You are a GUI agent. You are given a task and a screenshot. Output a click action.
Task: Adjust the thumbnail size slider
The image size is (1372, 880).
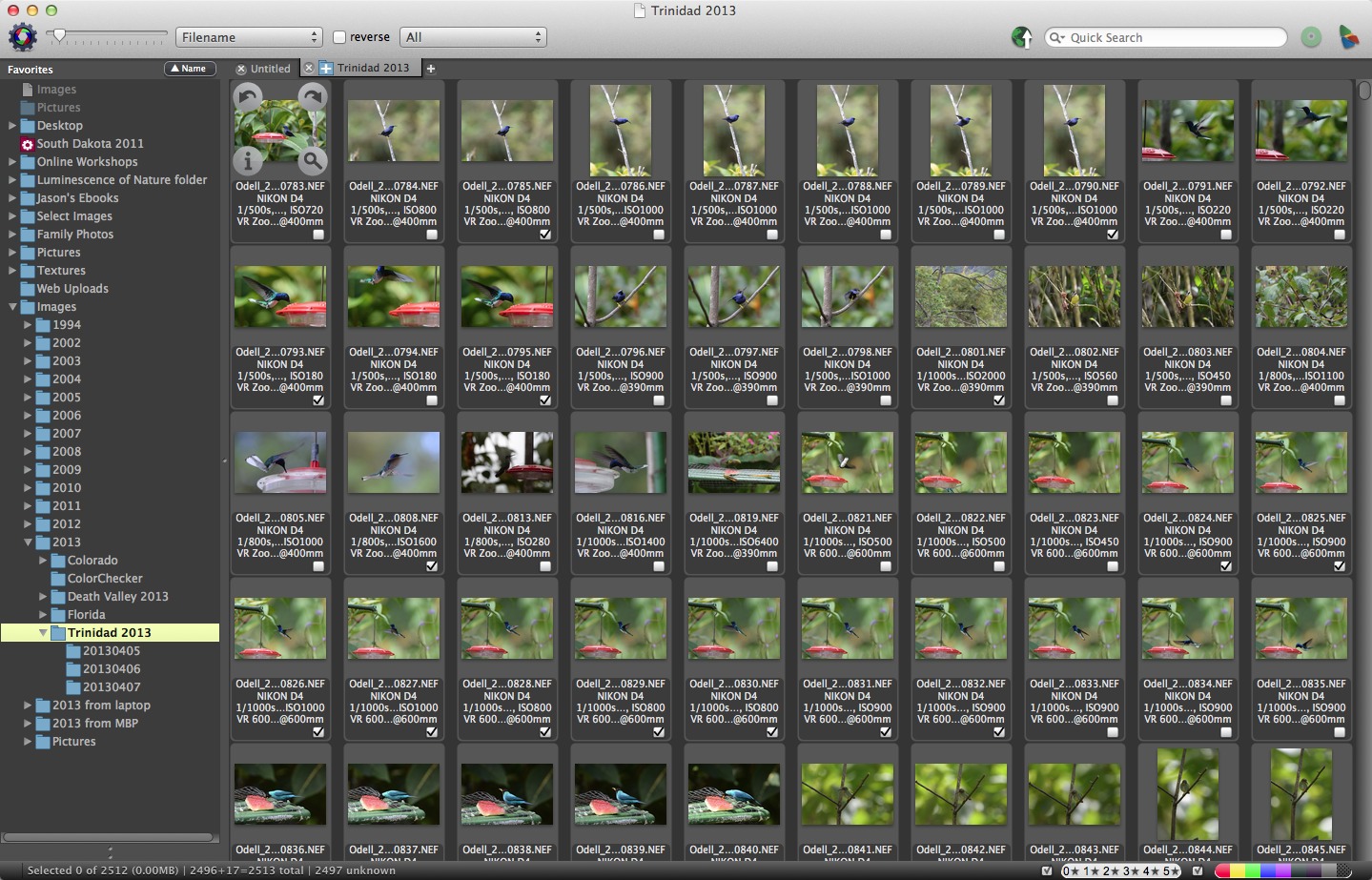coord(59,36)
